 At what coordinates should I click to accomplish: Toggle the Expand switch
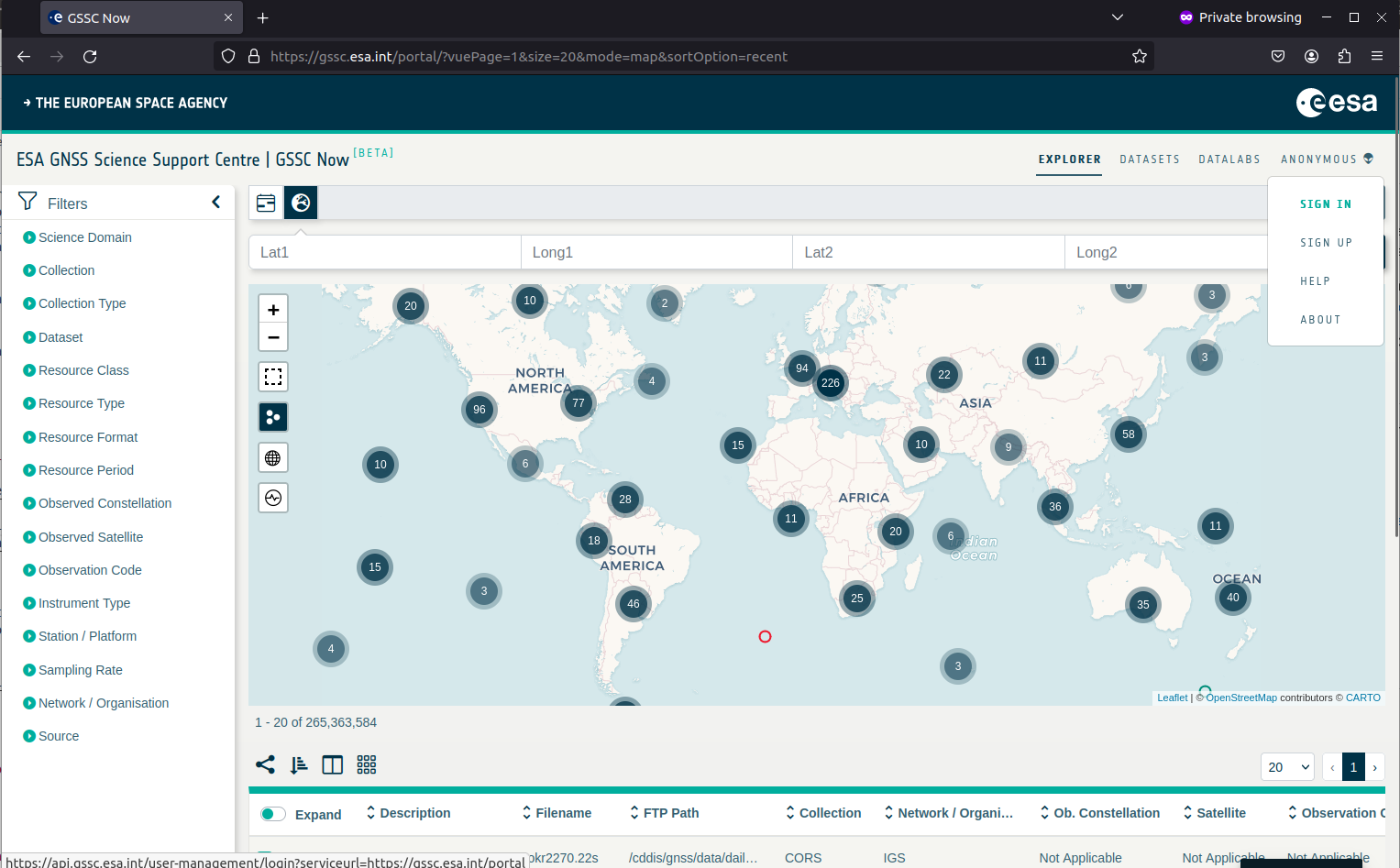coord(273,814)
